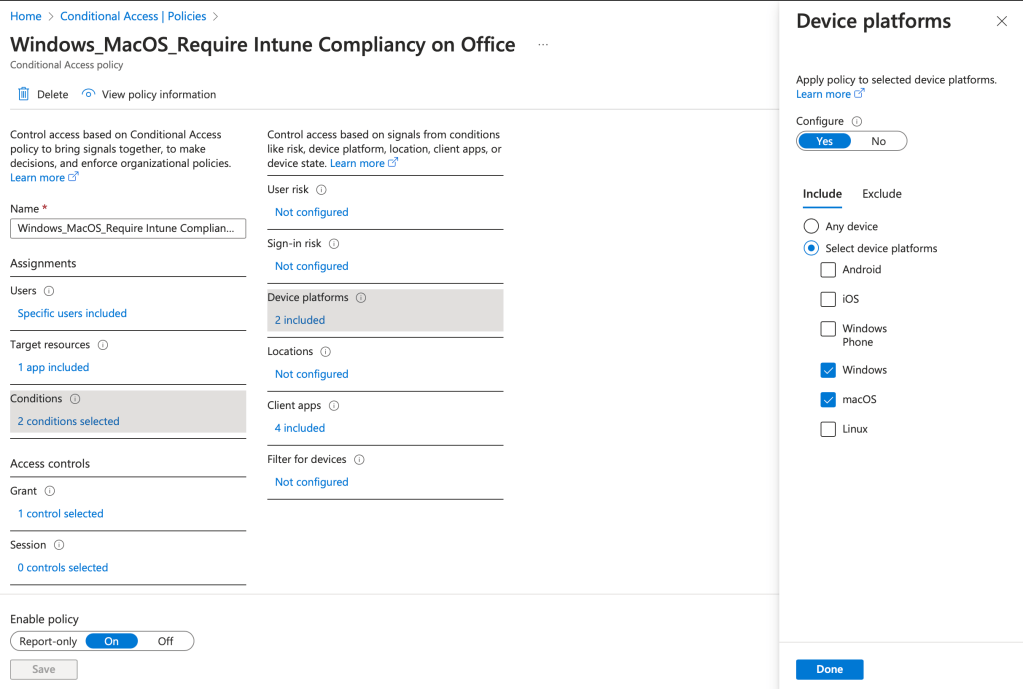The height and width of the screenshot is (689, 1023).
Task: Click the View policy information eye icon
Action: tap(89, 94)
